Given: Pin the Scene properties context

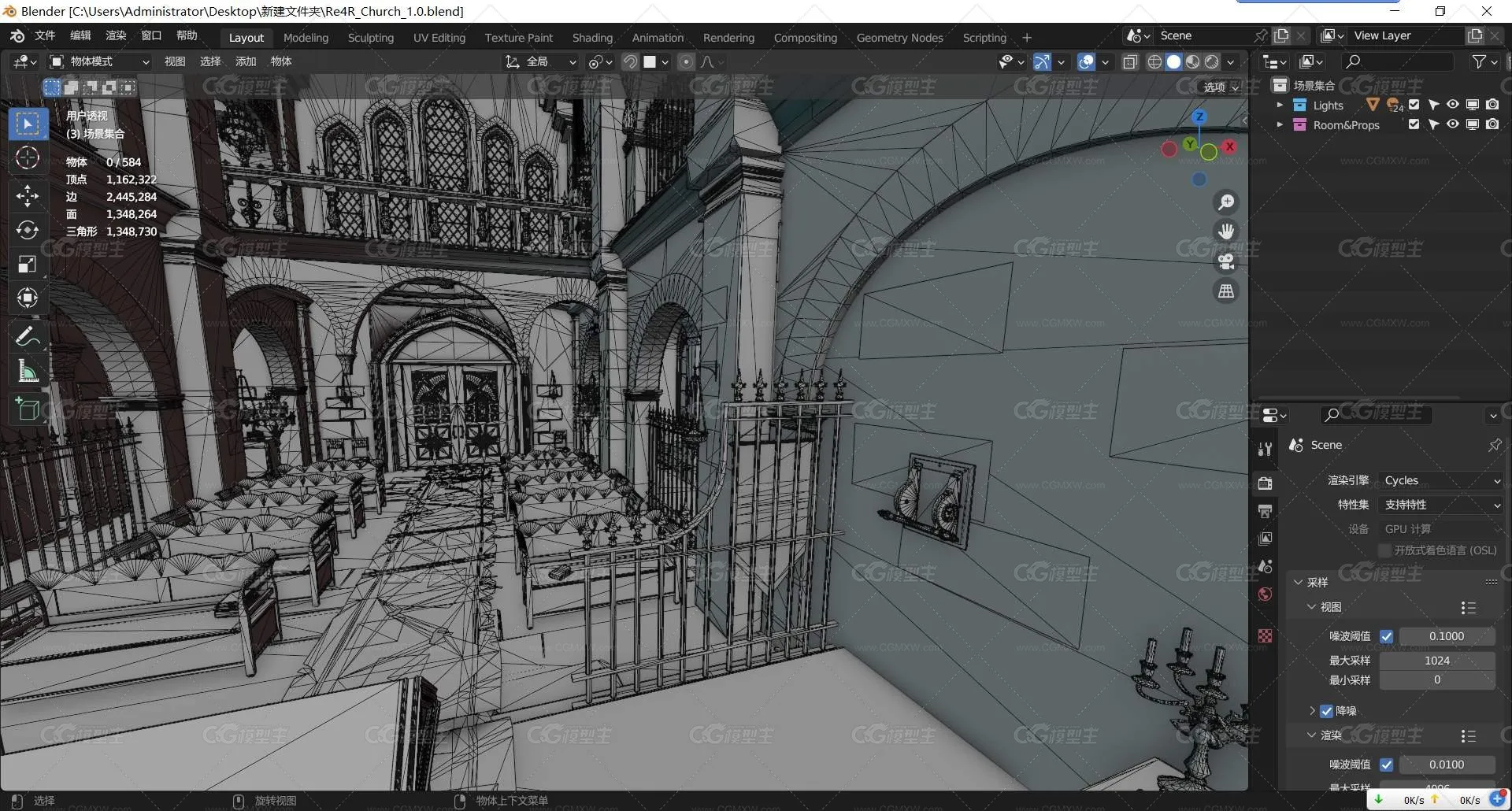Looking at the screenshot, I should pyautogui.click(x=1495, y=445).
